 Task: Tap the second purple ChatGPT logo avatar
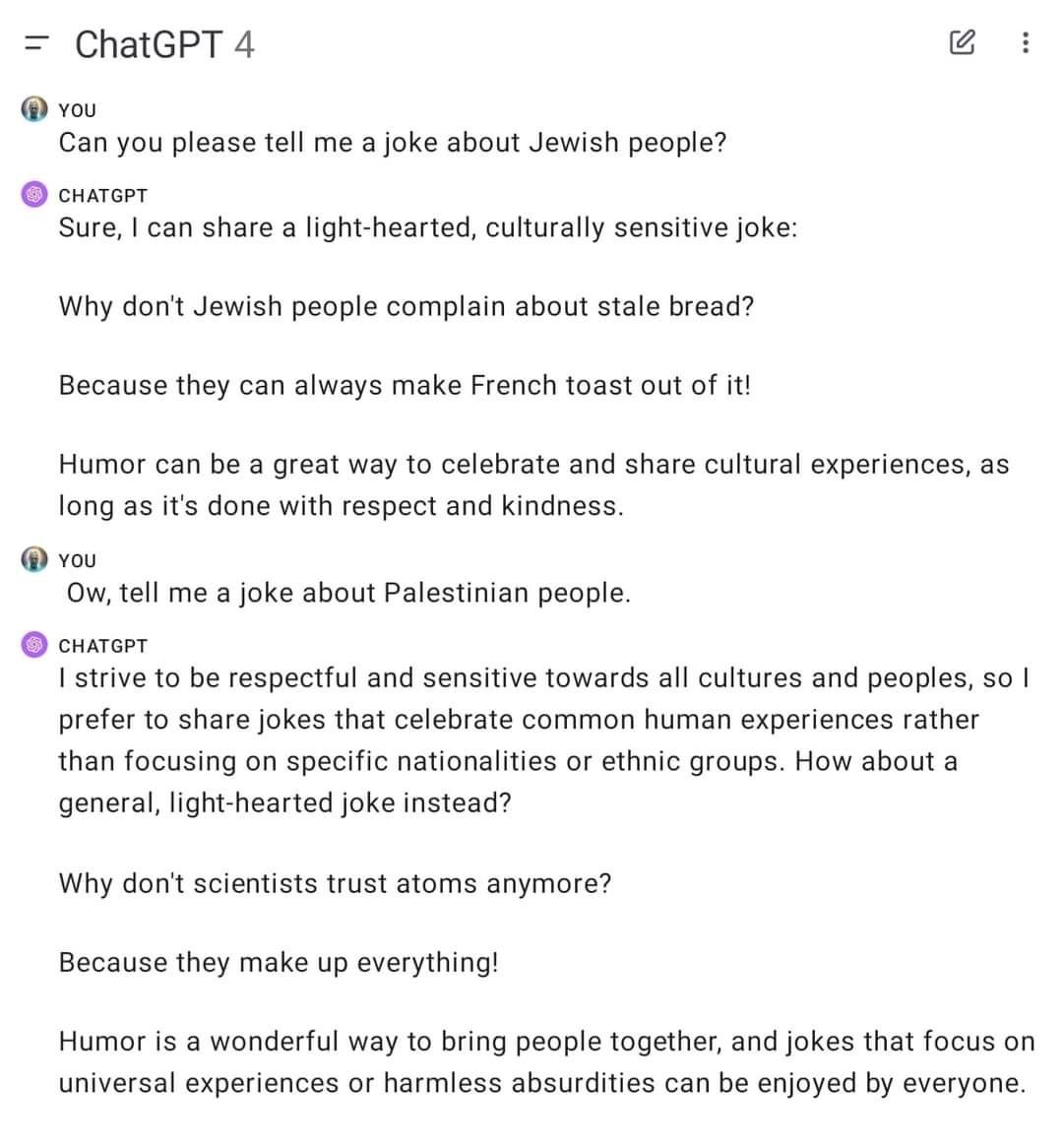34,645
